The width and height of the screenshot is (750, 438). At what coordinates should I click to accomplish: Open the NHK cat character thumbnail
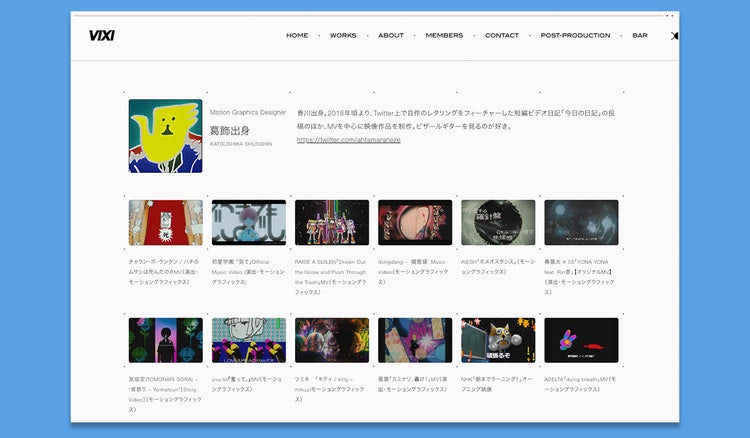pos(498,340)
